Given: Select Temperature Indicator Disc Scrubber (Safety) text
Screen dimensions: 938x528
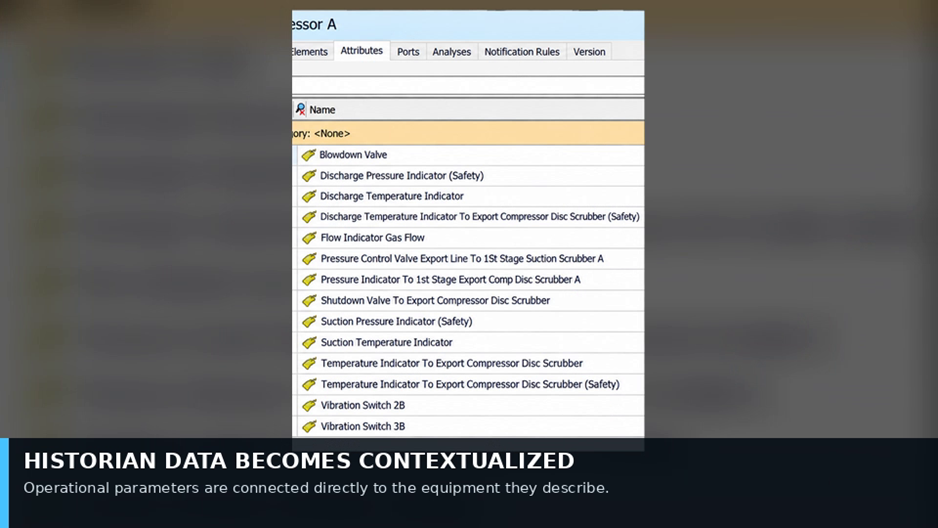Looking at the screenshot, I should point(470,384).
